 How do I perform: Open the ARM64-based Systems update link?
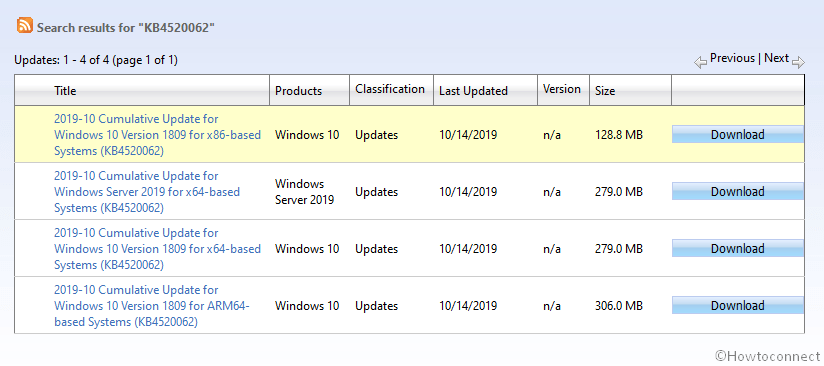coord(152,306)
